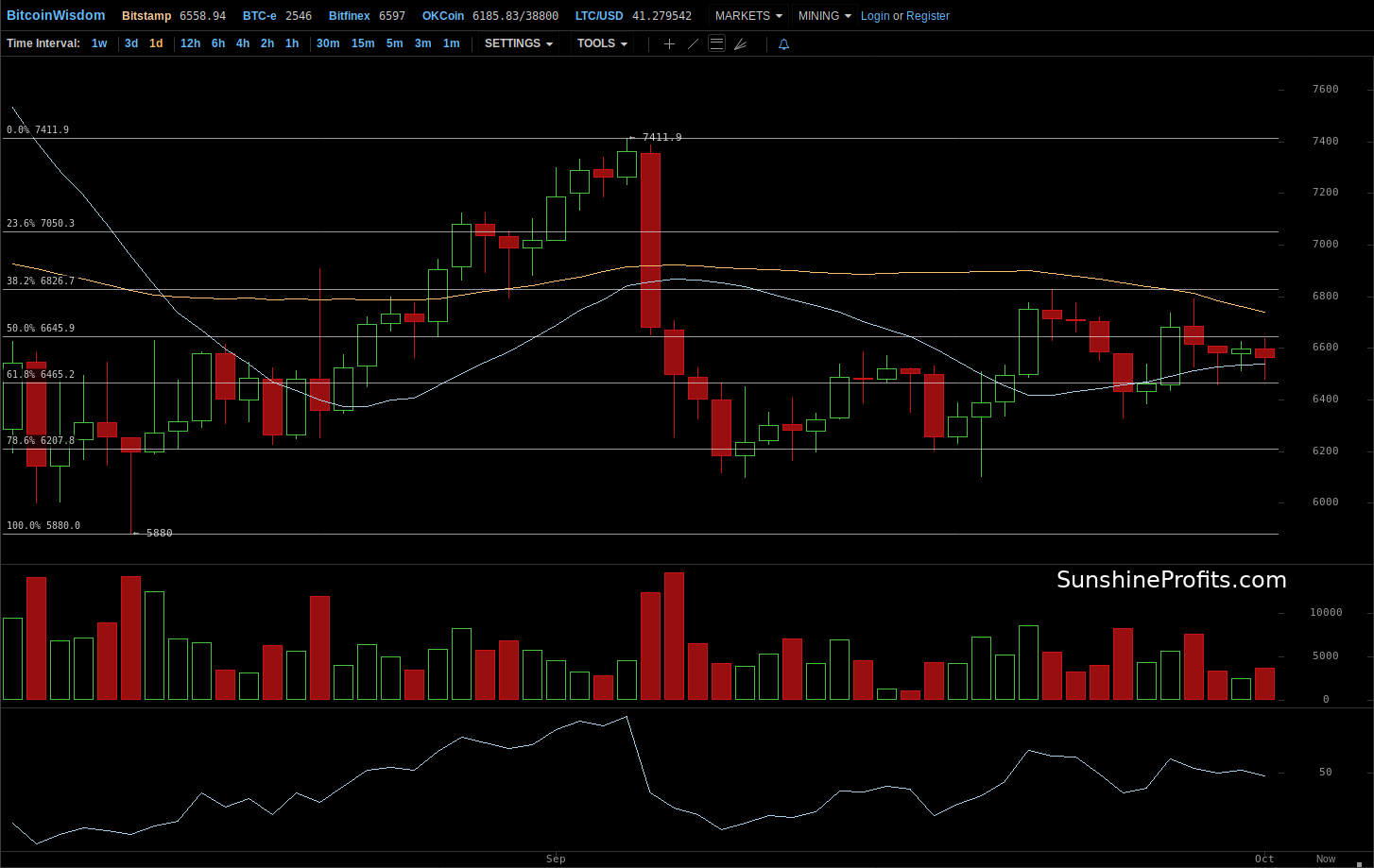Viewport: 1374px width, 868px height.
Task: Click the Sep label on time axis
Action: pyautogui.click(x=556, y=859)
